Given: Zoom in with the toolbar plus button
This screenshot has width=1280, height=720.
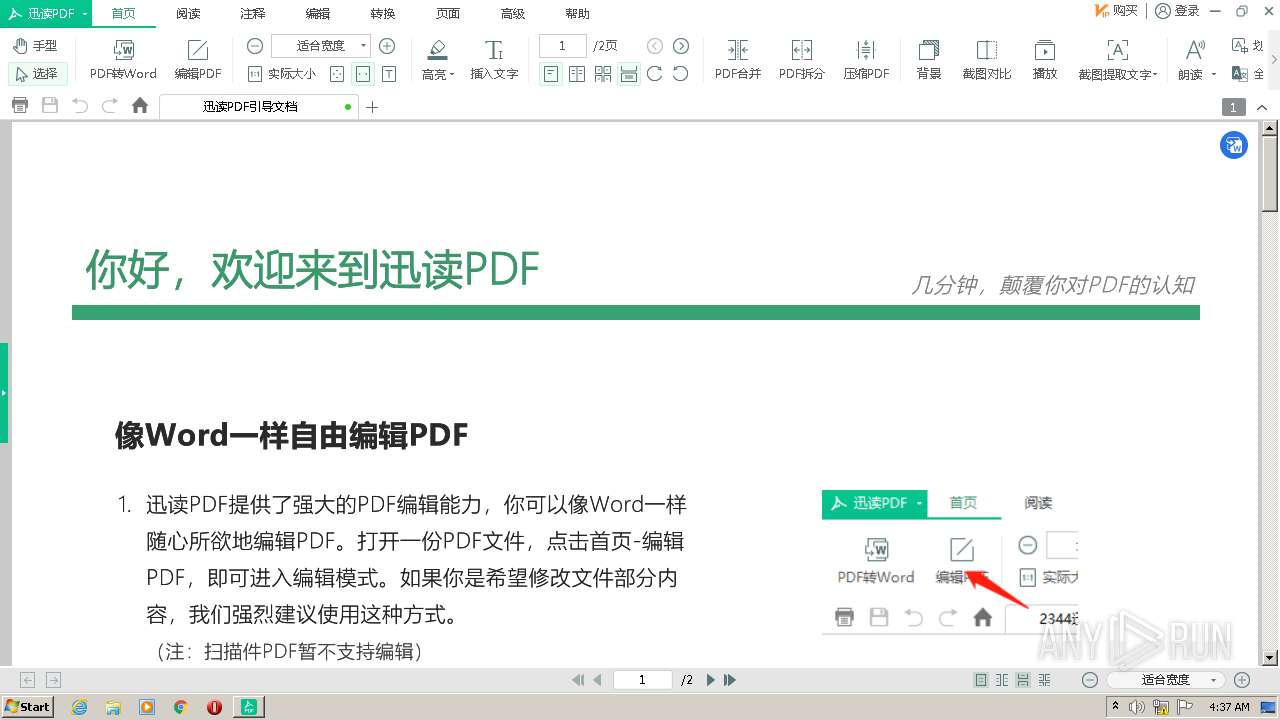Looking at the screenshot, I should click(x=387, y=46).
